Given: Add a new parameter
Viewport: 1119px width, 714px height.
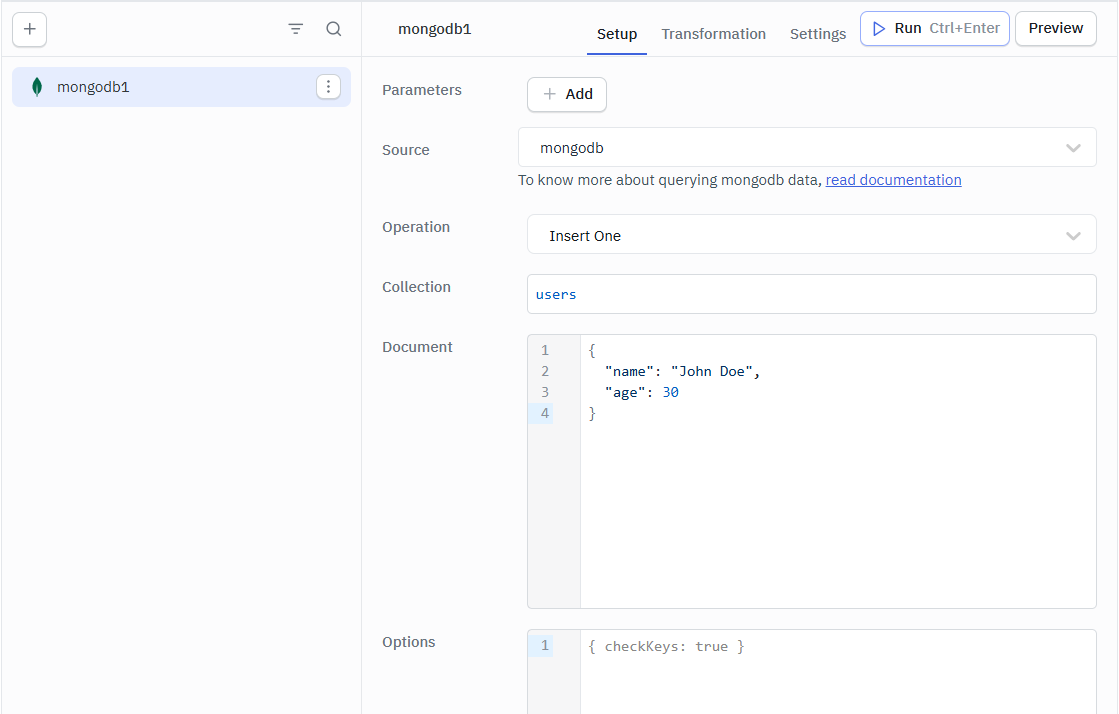Looking at the screenshot, I should pos(567,94).
